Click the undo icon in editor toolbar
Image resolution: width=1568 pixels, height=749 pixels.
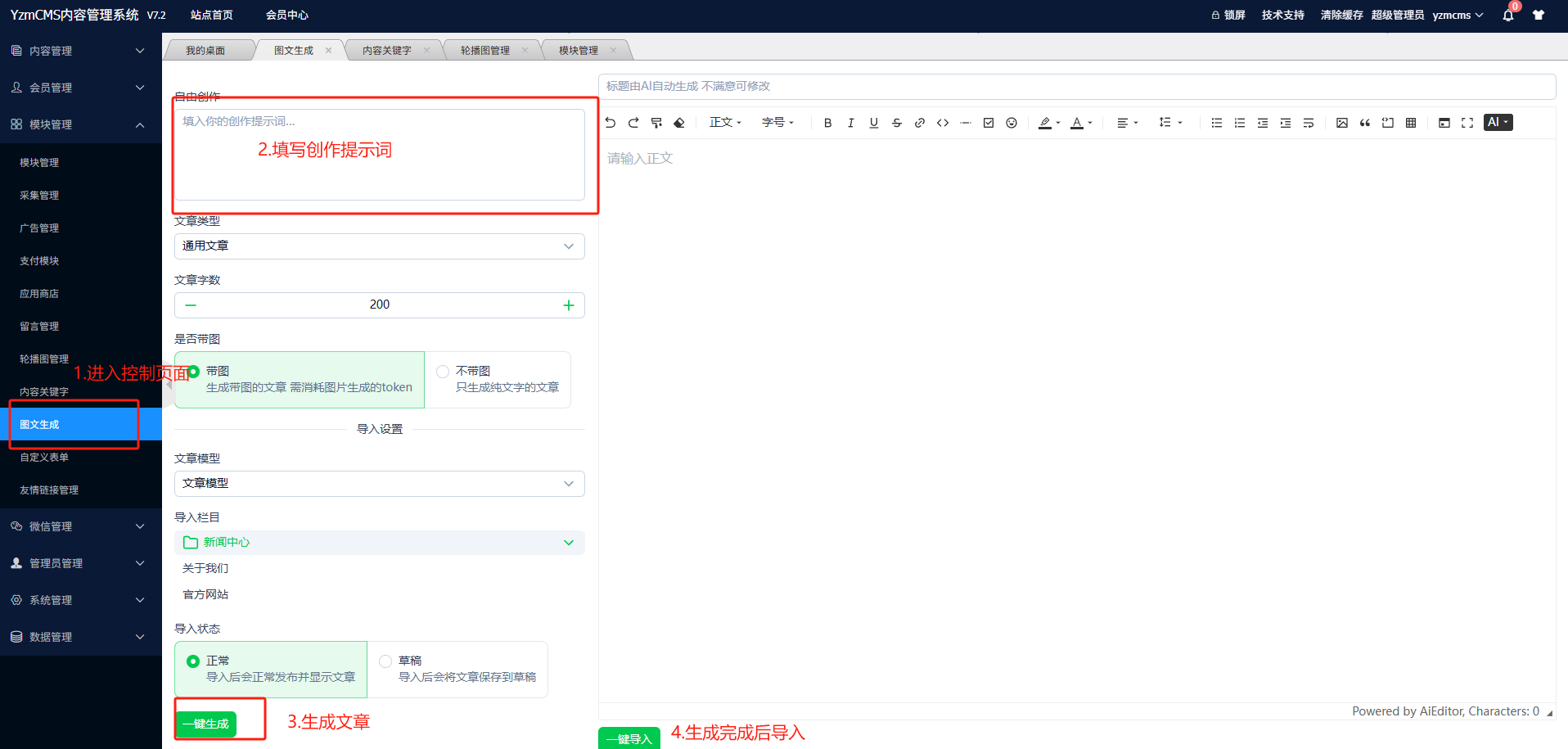pos(611,123)
